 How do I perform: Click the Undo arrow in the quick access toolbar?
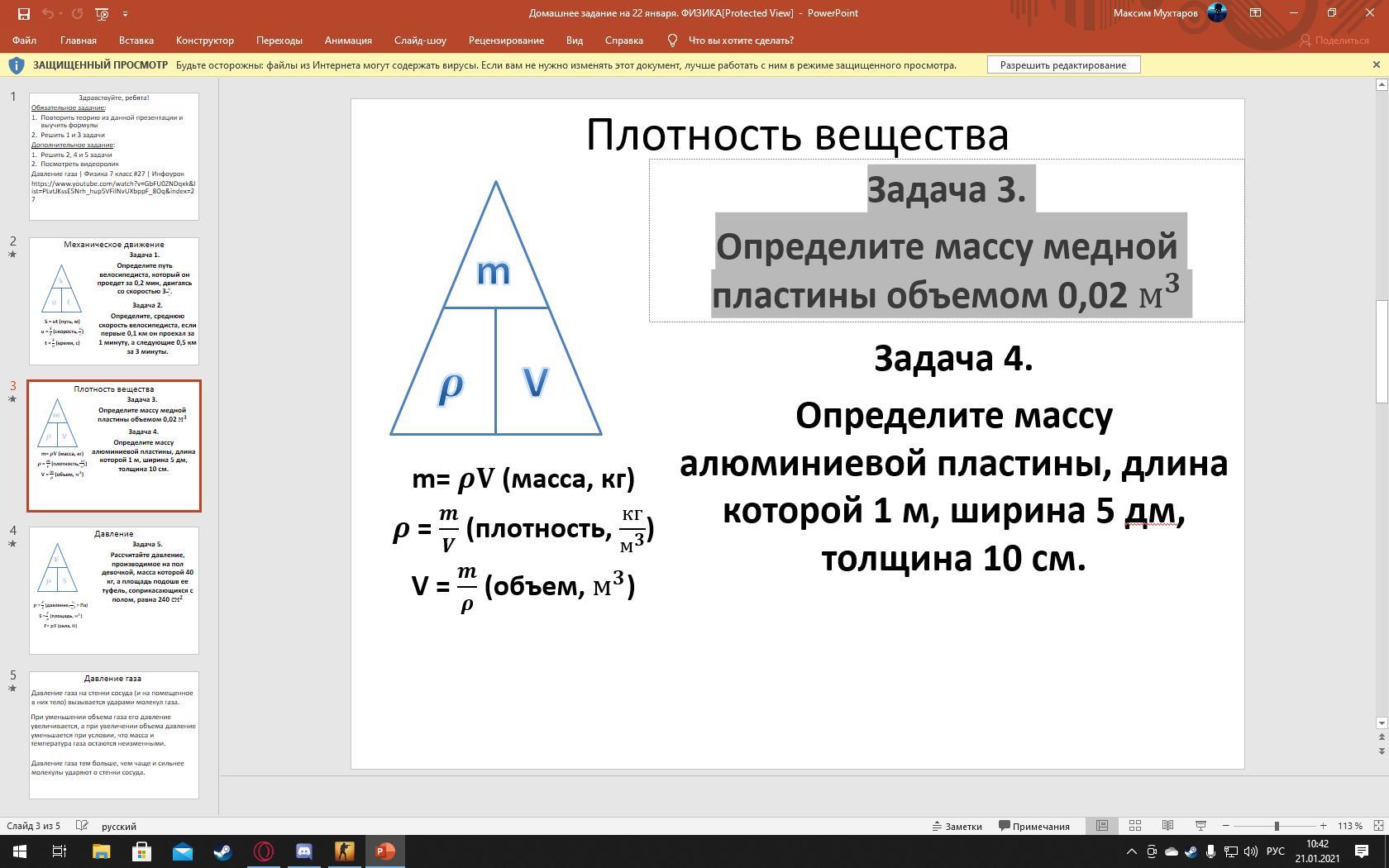48,13
